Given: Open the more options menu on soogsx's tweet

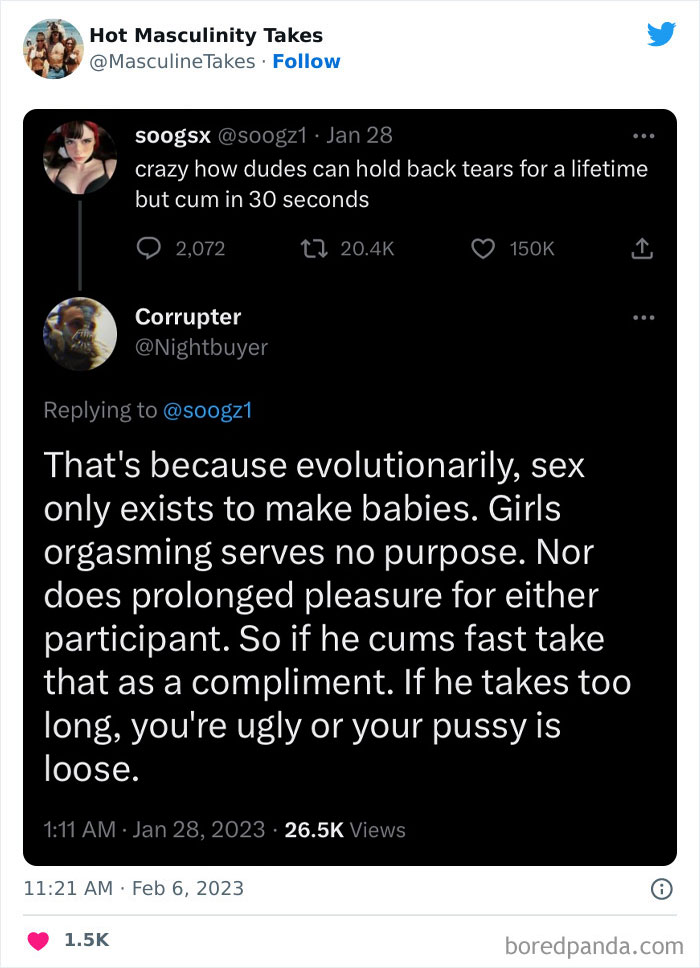Looking at the screenshot, I should tap(644, 135).
